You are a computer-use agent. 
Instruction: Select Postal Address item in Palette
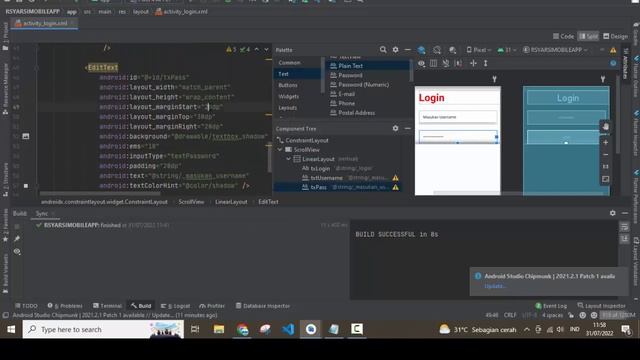(356, 113)
